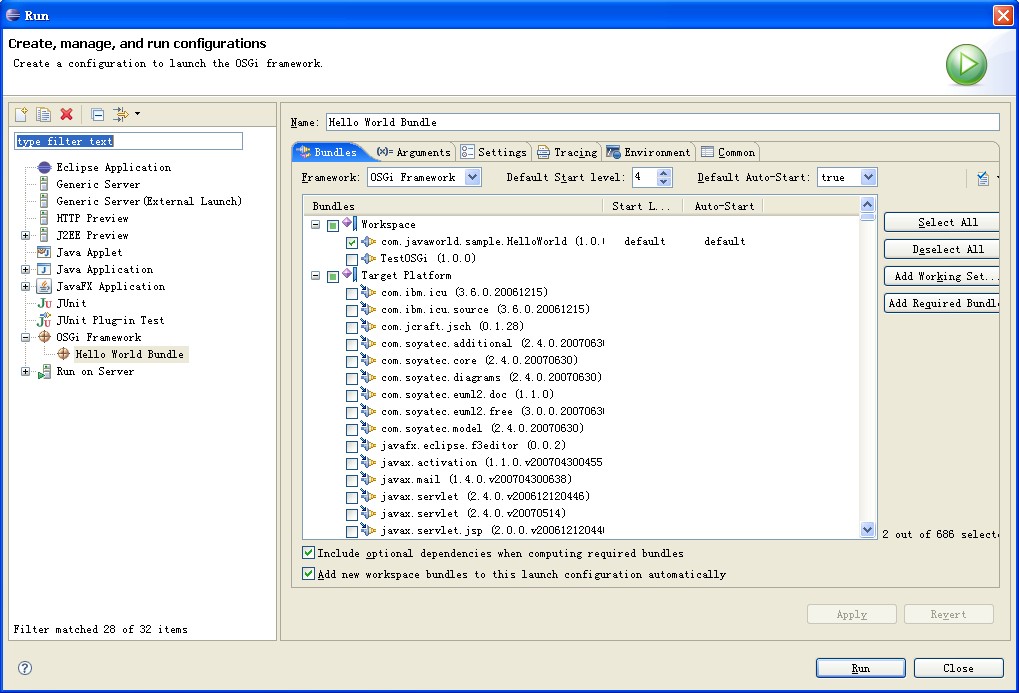Switch to the Bundles tab
Viewport: 1019px width, 693px height.
click(x=328, y=151)
